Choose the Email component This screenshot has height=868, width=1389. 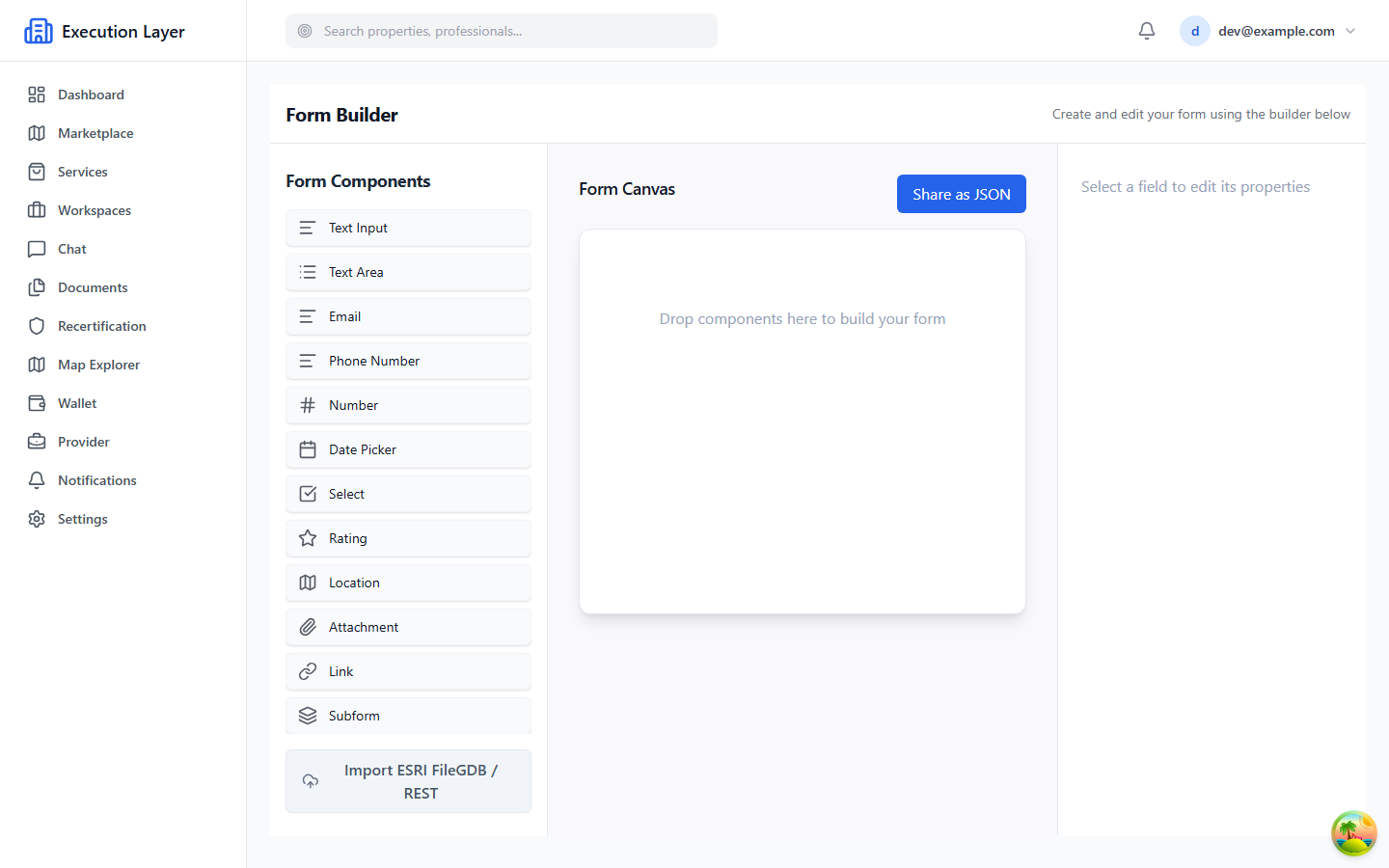click(408, 316)
